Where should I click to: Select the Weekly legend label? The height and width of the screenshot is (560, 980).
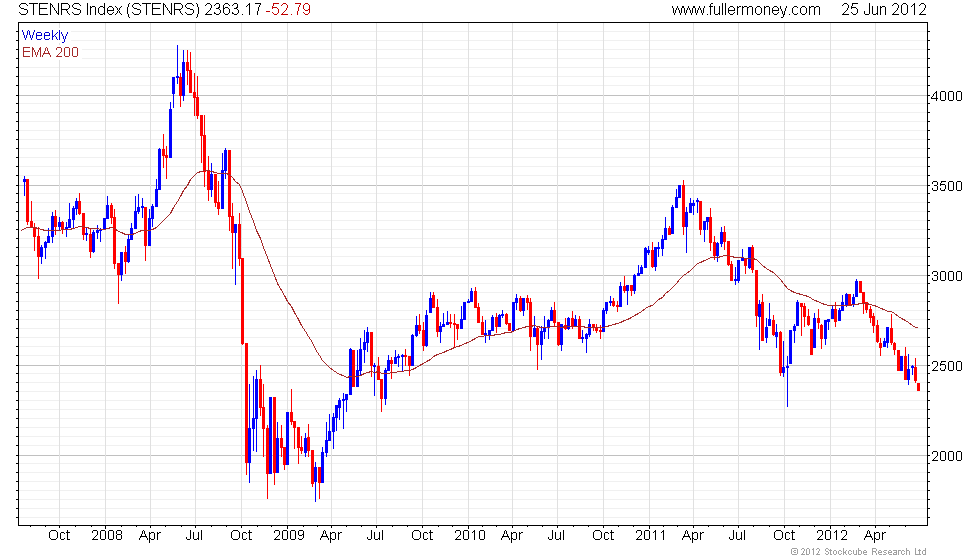pyautogui.click(x=44, y=36)
